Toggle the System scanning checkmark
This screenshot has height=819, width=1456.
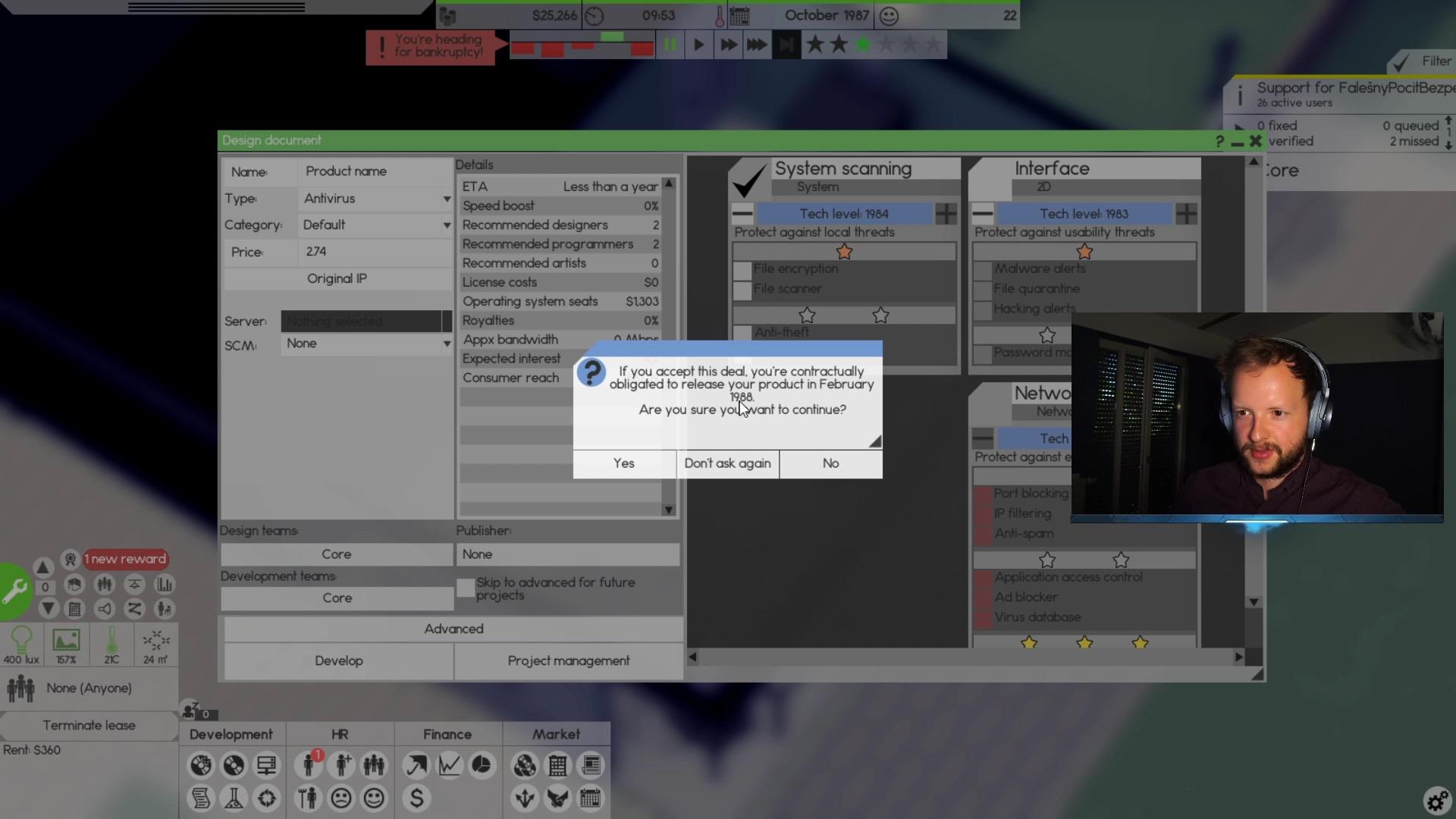click(x=748, y=179)
